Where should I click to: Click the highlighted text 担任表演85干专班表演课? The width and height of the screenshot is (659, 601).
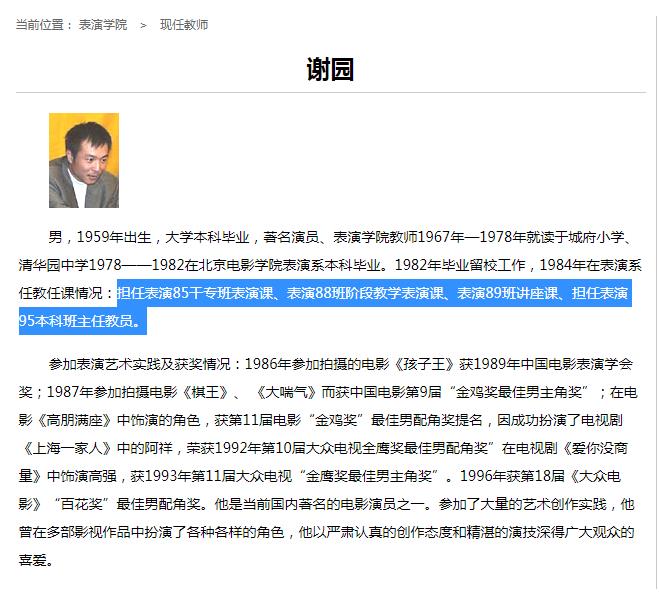point(195,293)
